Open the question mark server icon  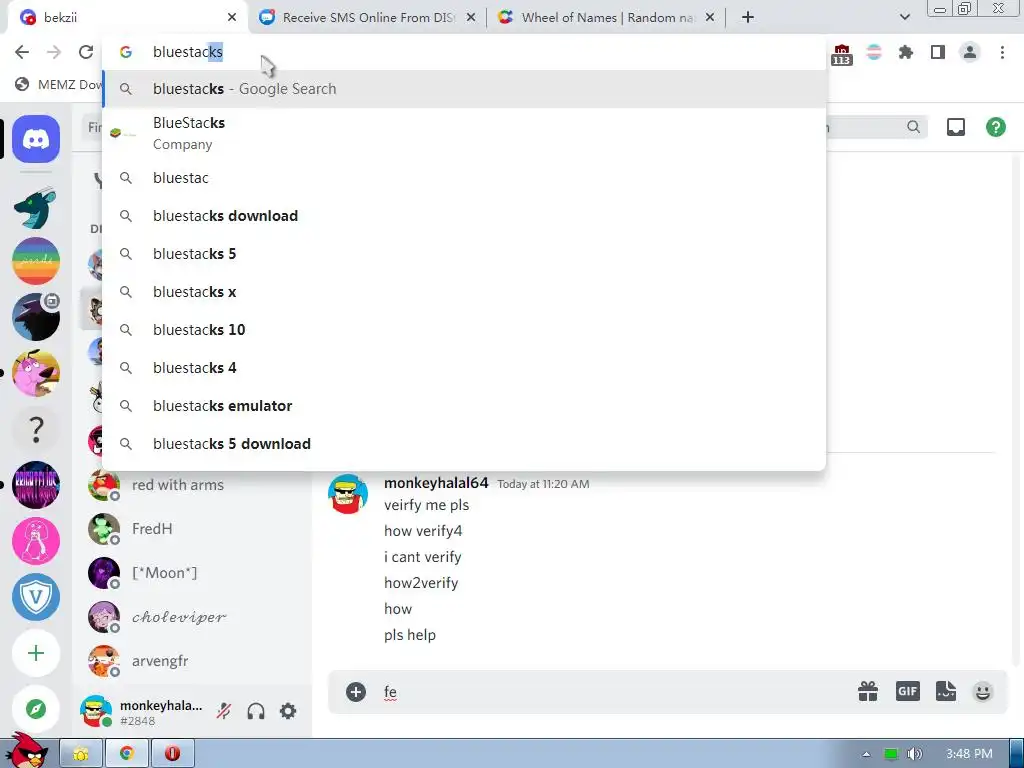click(x=36, y=429)
